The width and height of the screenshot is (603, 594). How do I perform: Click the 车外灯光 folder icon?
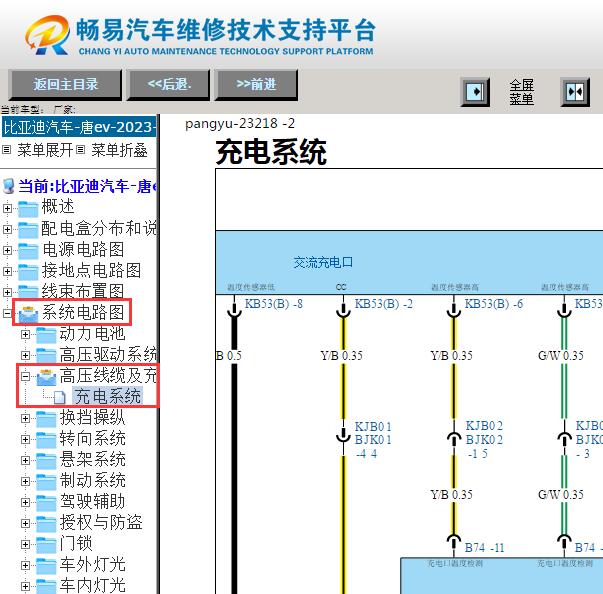click(46, 566)
